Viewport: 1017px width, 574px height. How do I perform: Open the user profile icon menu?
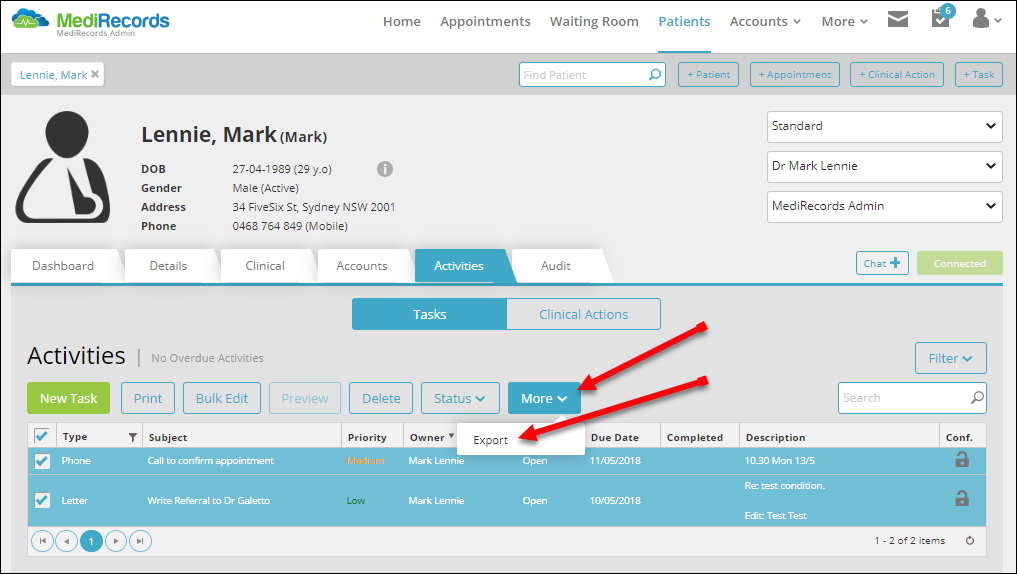(x=987, y=19)
